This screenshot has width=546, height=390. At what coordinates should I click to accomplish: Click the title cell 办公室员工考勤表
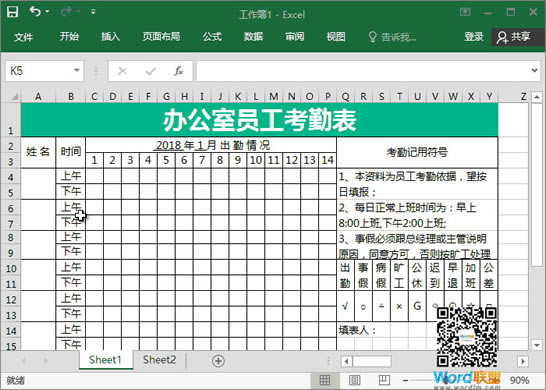(x=259, y=119)
